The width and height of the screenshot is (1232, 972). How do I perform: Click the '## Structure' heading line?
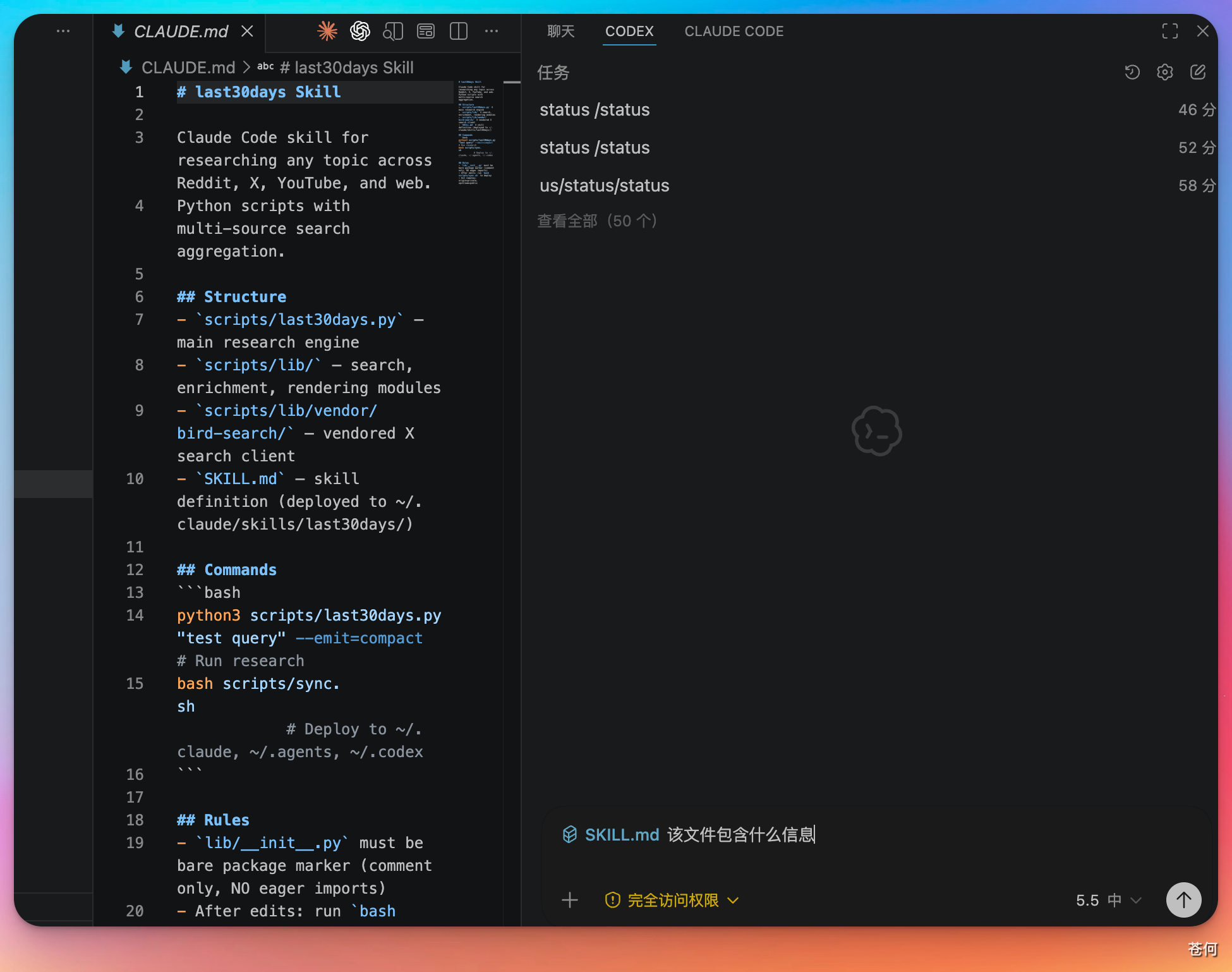pyautogui.click(x=232, y=297)
